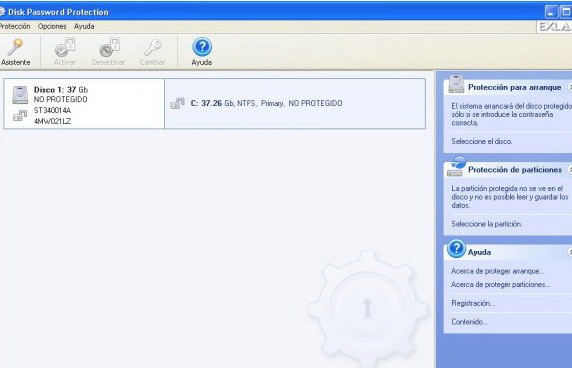Open the Protección menu

[15, 26]
